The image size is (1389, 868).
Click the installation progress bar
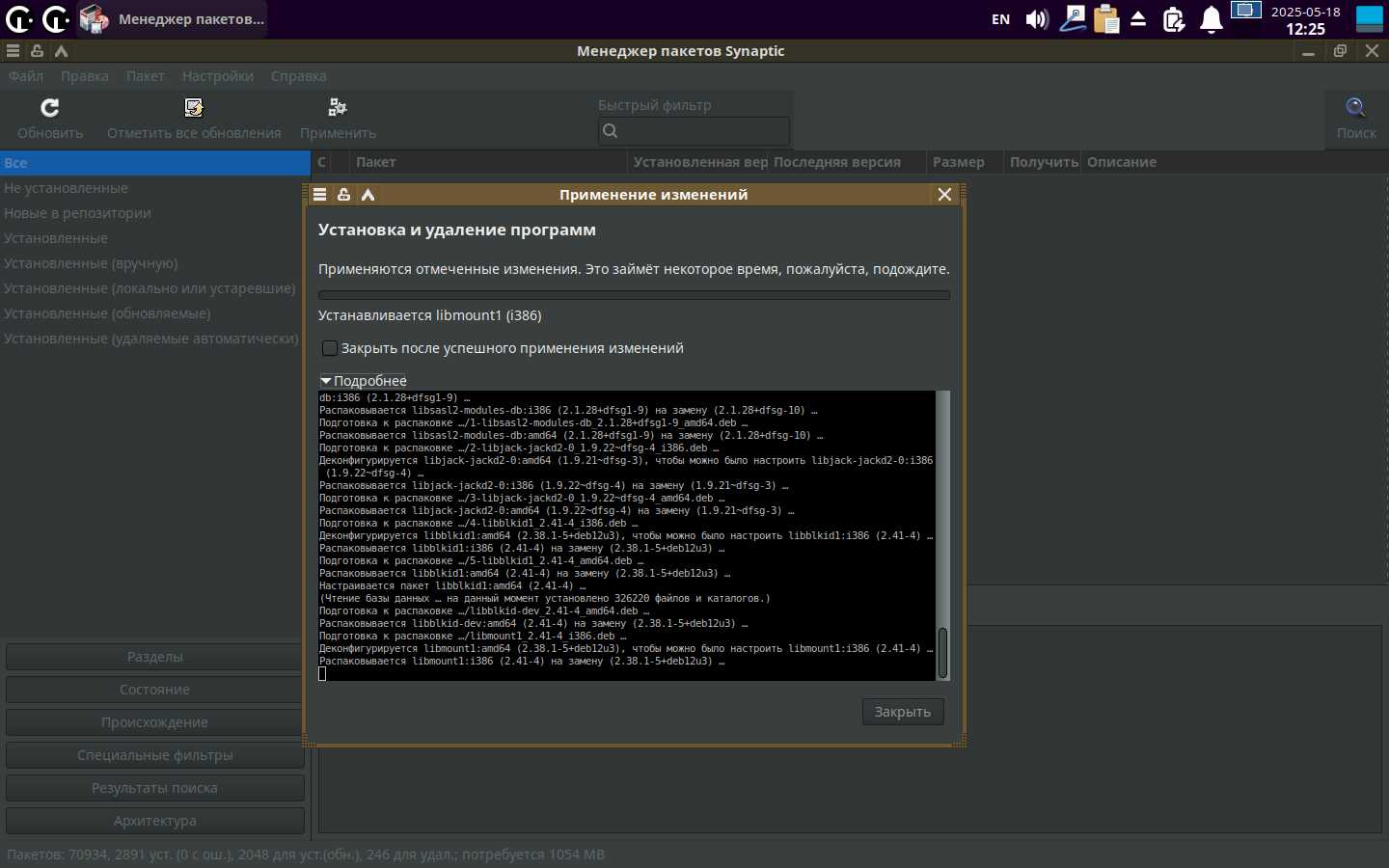pyautogui.click(x=634, y=295)
